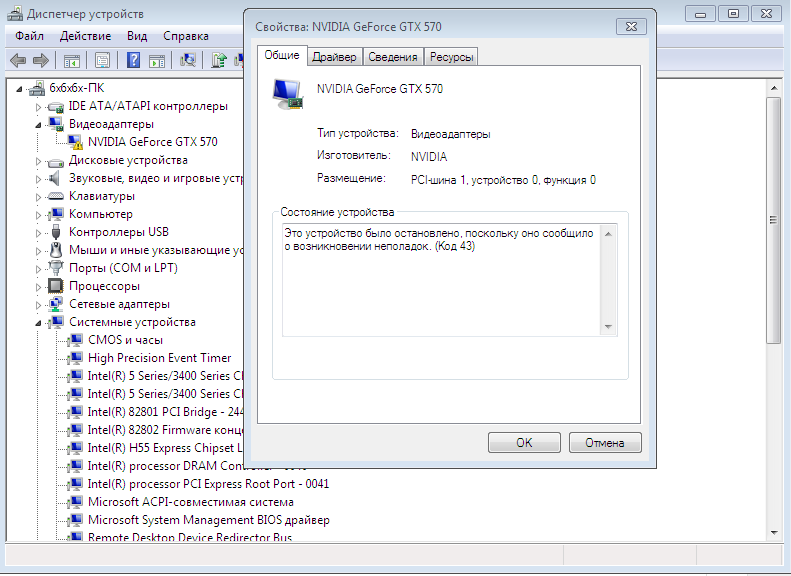Click the Intel(R) 82802 Firmware device icon
791x576 pixels.
click(x=76, y=430)
